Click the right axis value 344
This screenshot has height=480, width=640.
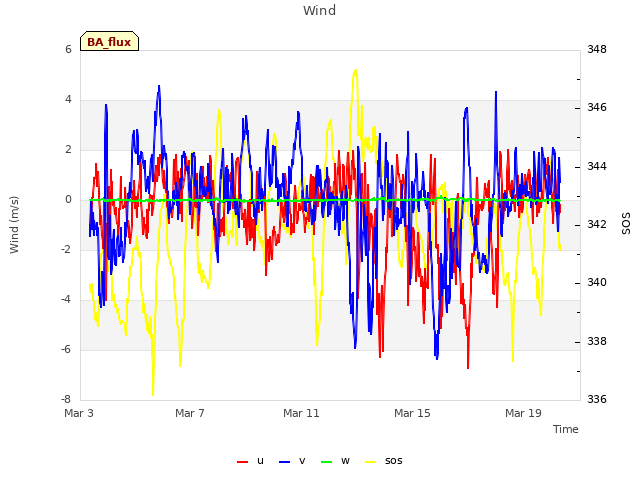coord(597,166)
